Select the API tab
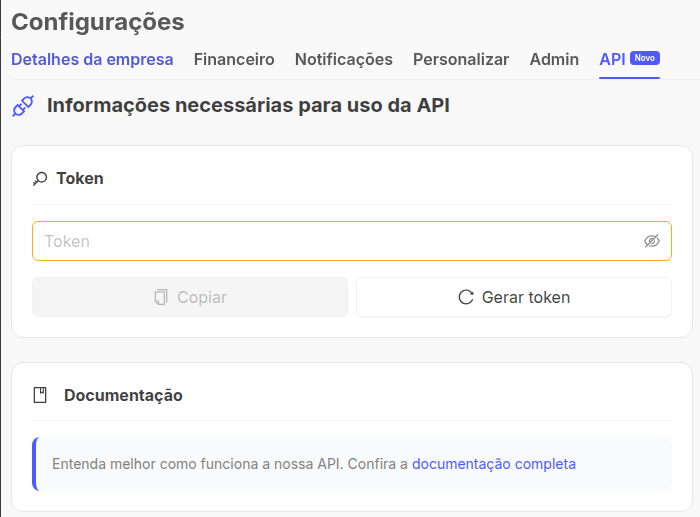This screenshot has height=517, width=700. 612,59
